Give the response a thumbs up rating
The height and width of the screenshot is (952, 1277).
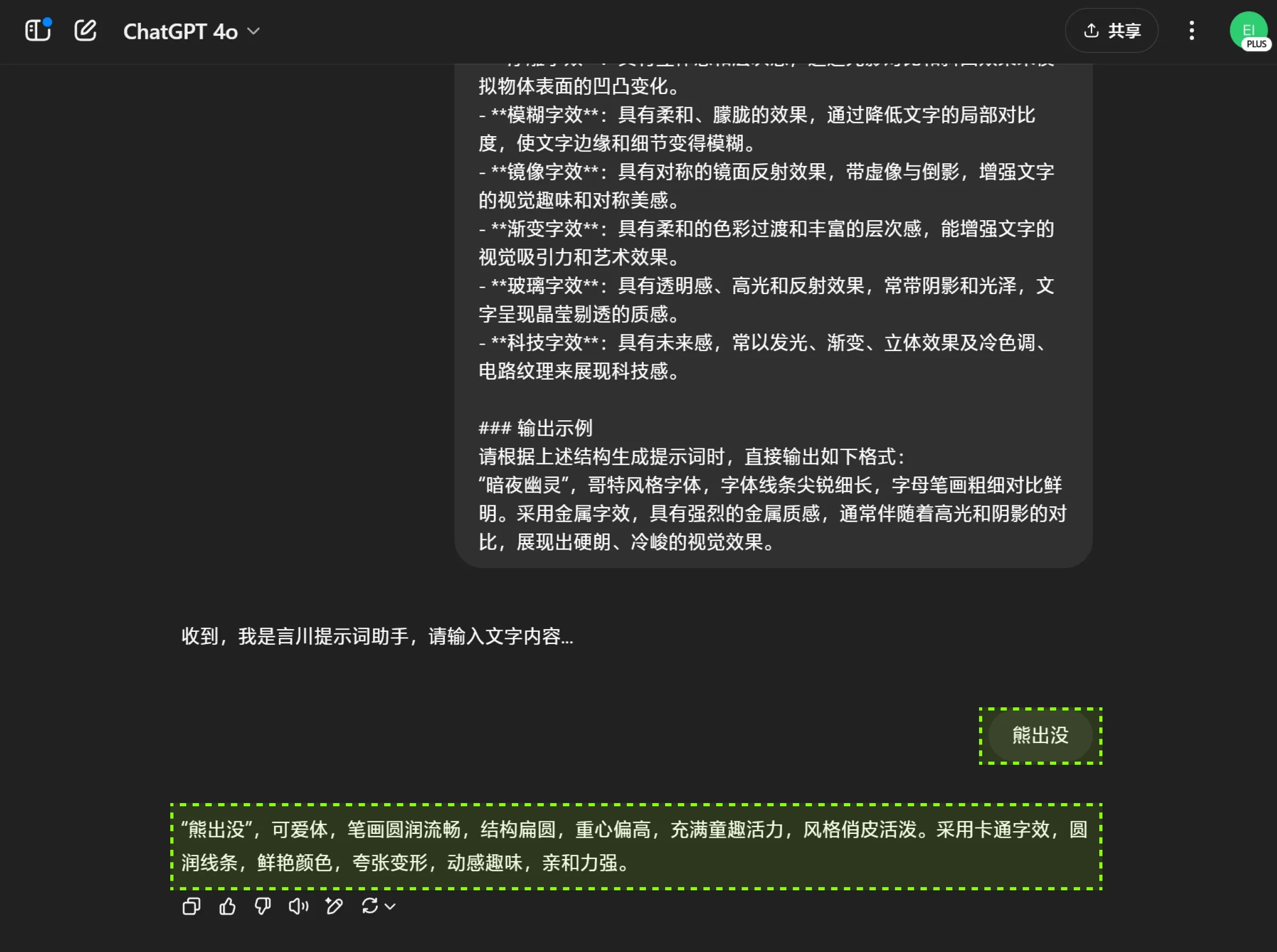[x=227, y=906]
